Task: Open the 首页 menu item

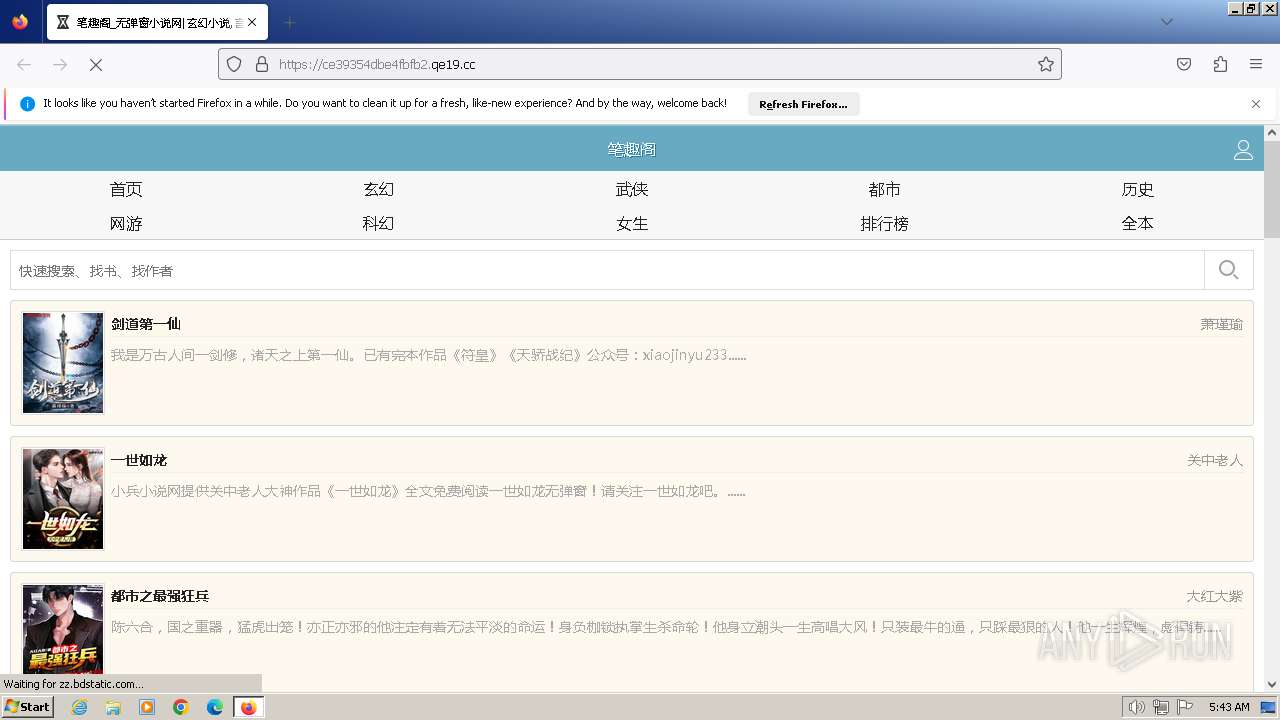Action: tap(126, 189)
